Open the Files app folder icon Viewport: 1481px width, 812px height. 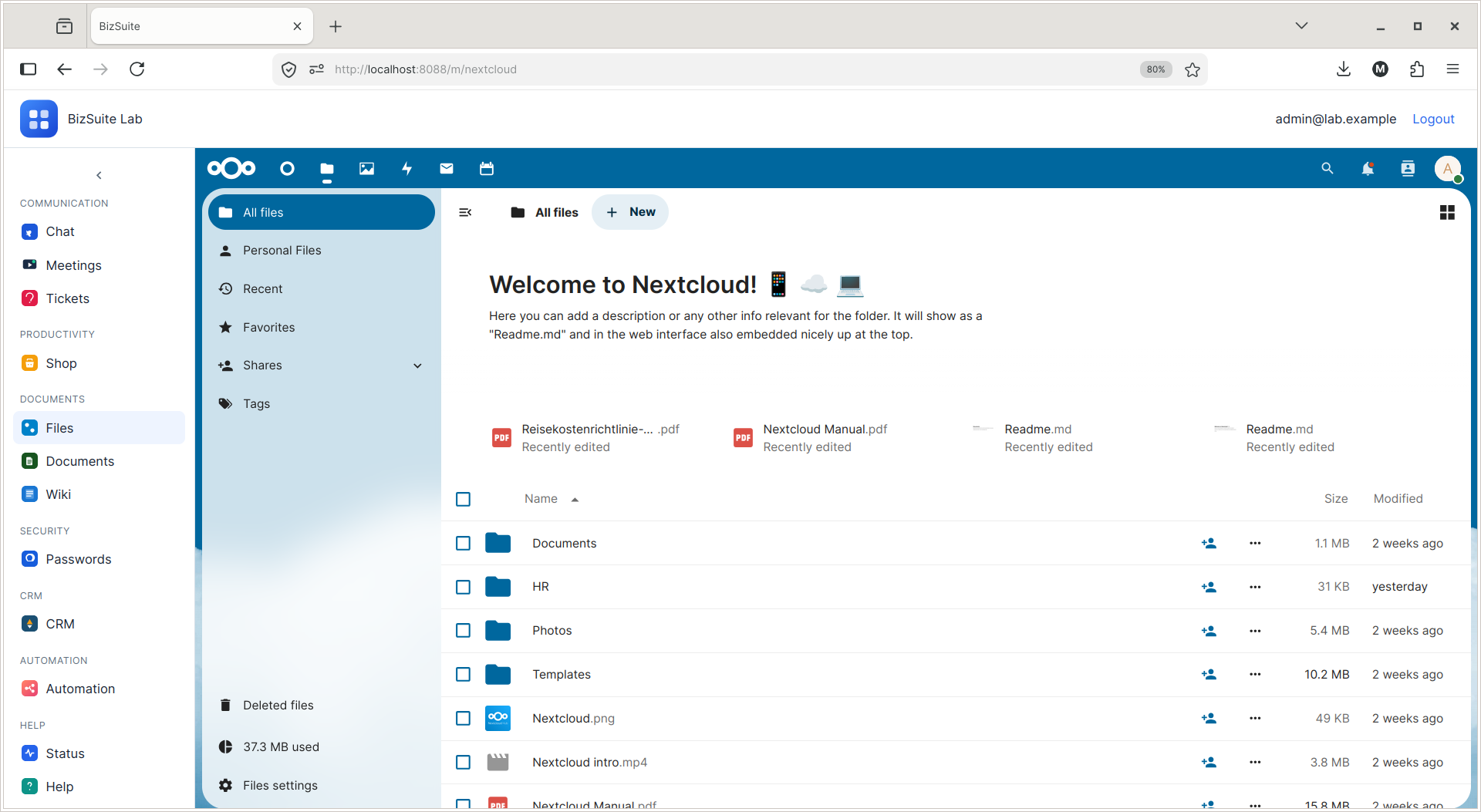click(327, 168)
